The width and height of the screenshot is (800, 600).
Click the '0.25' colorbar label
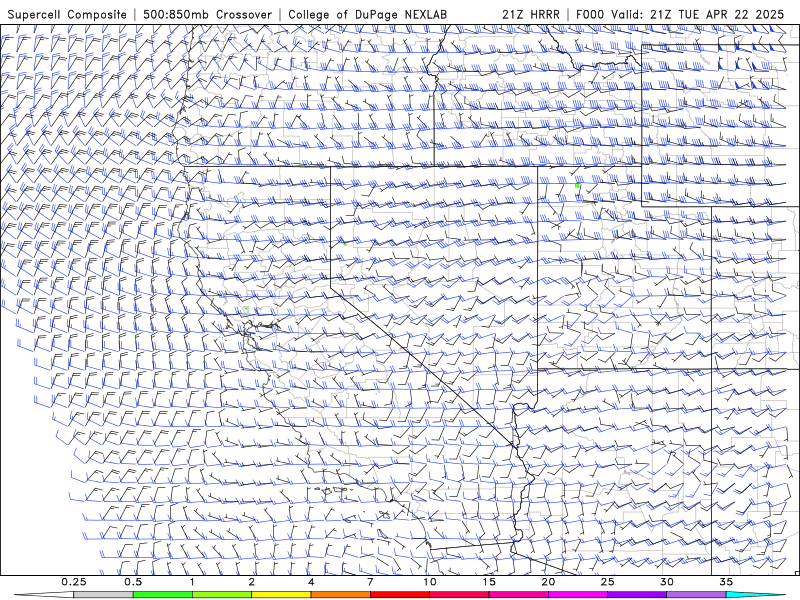[x=74, y=582]
